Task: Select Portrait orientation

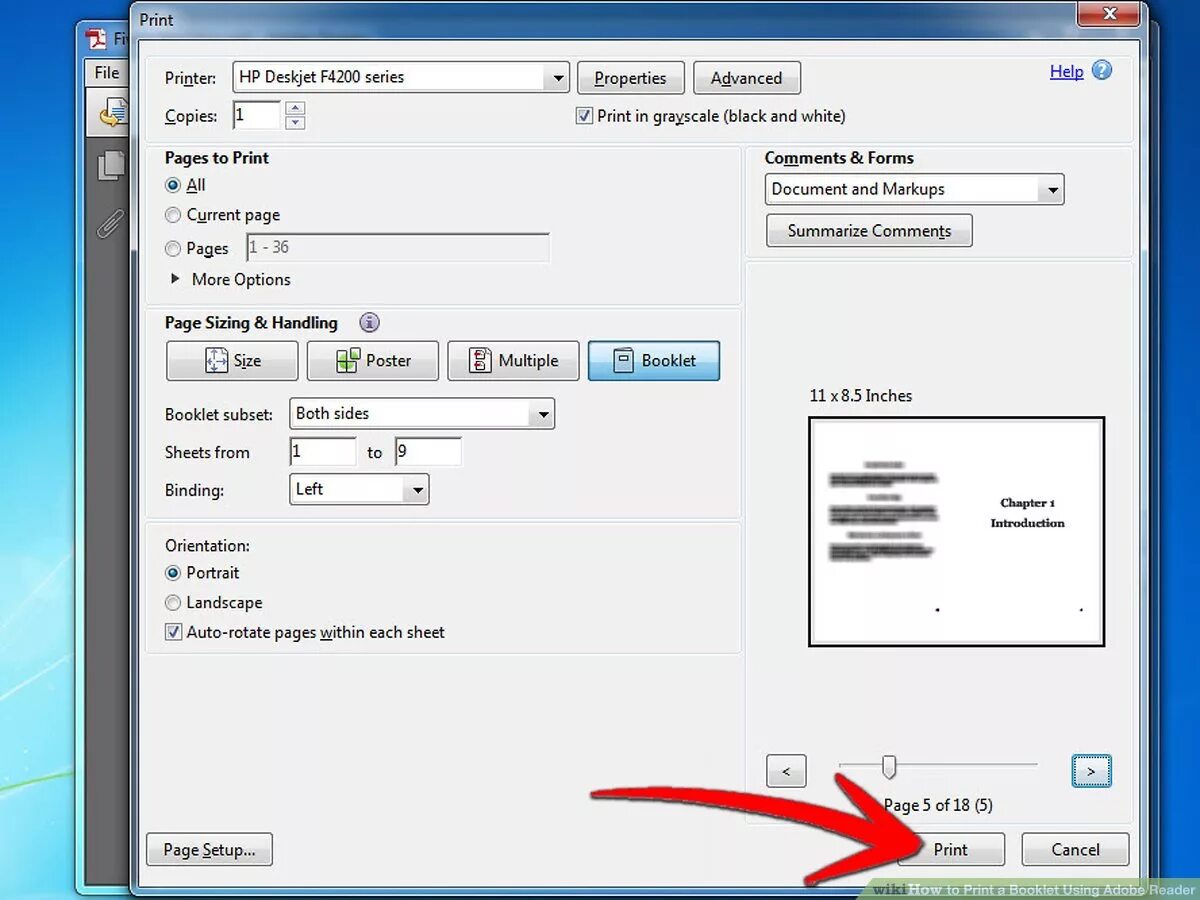Action: (x=173, y=573)
